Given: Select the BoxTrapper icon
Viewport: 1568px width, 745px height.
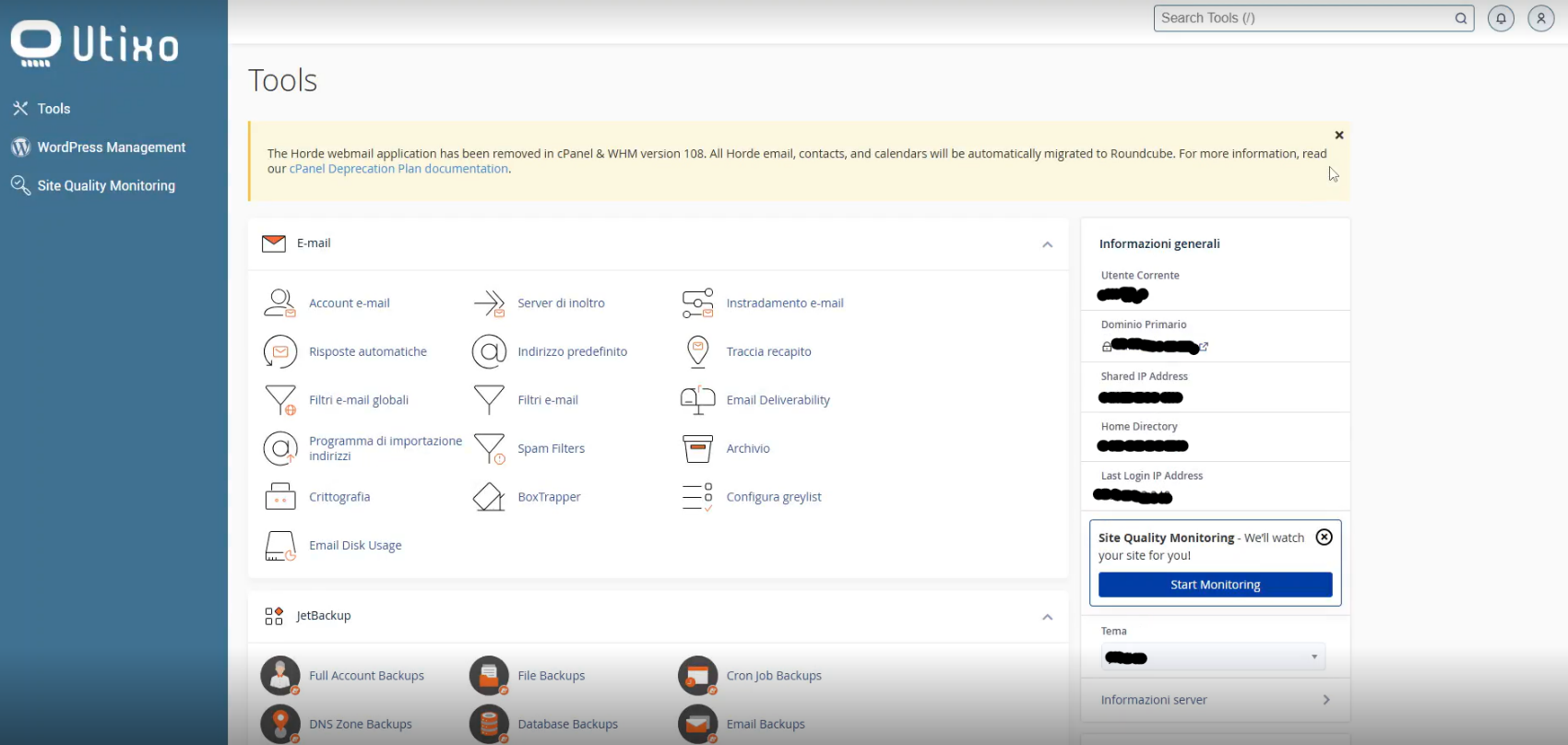Looking at the screenshot, I should point(489,497).
